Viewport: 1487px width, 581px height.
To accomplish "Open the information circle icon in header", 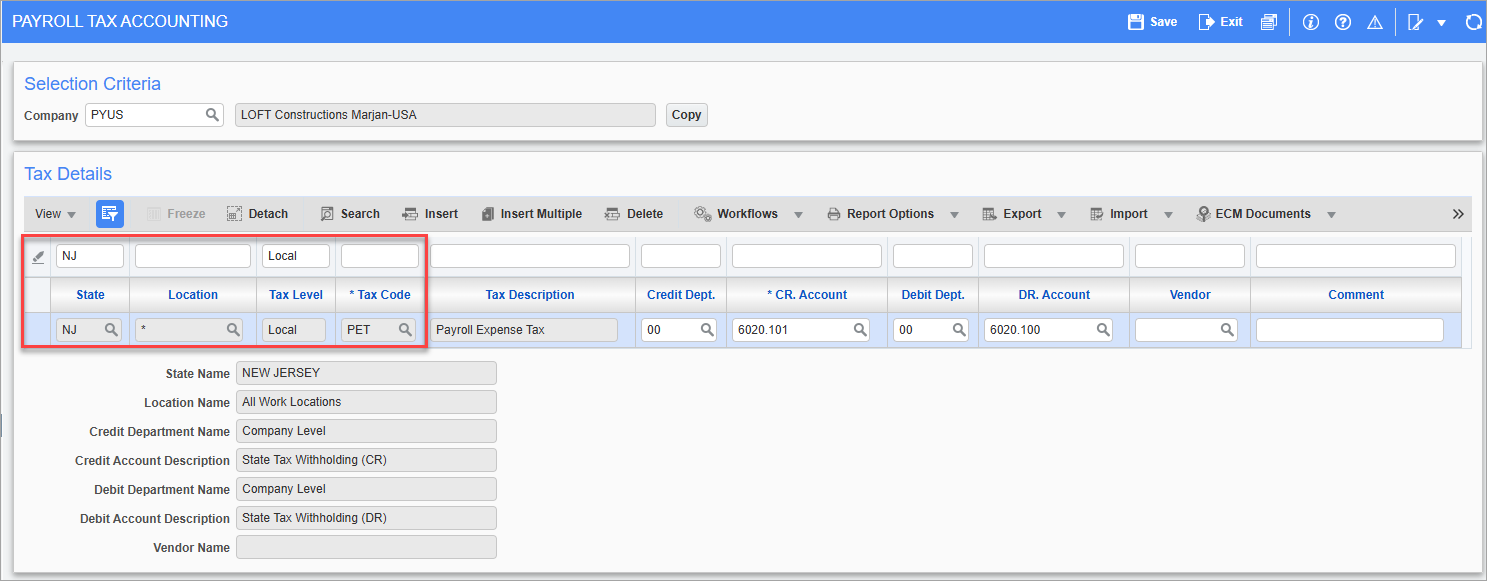I will click(1311, 22).
